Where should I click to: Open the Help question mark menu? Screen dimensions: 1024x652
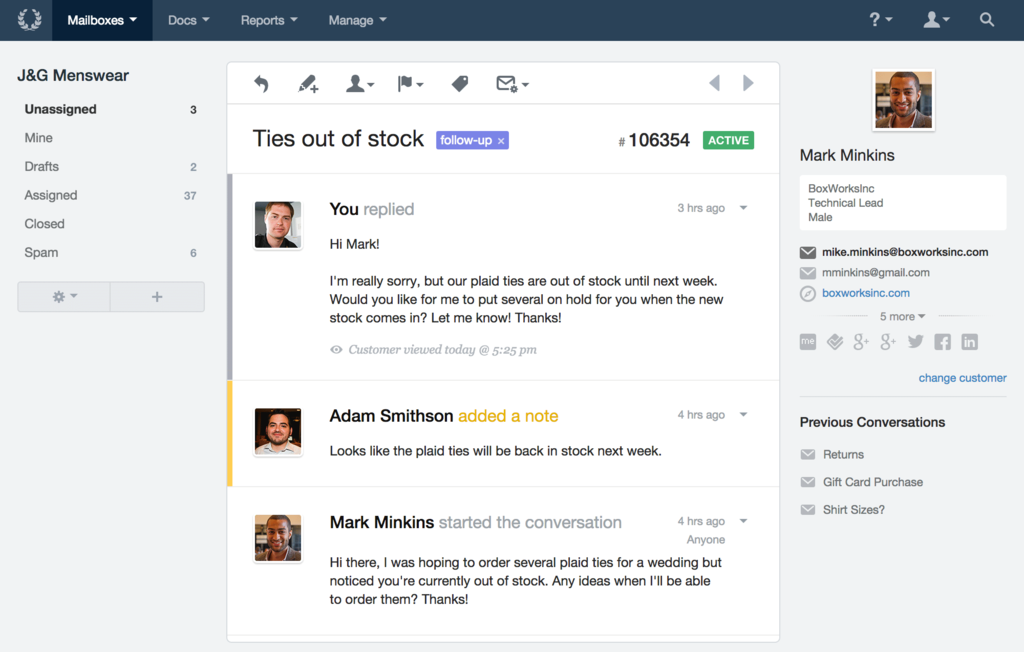coord(879,19)
